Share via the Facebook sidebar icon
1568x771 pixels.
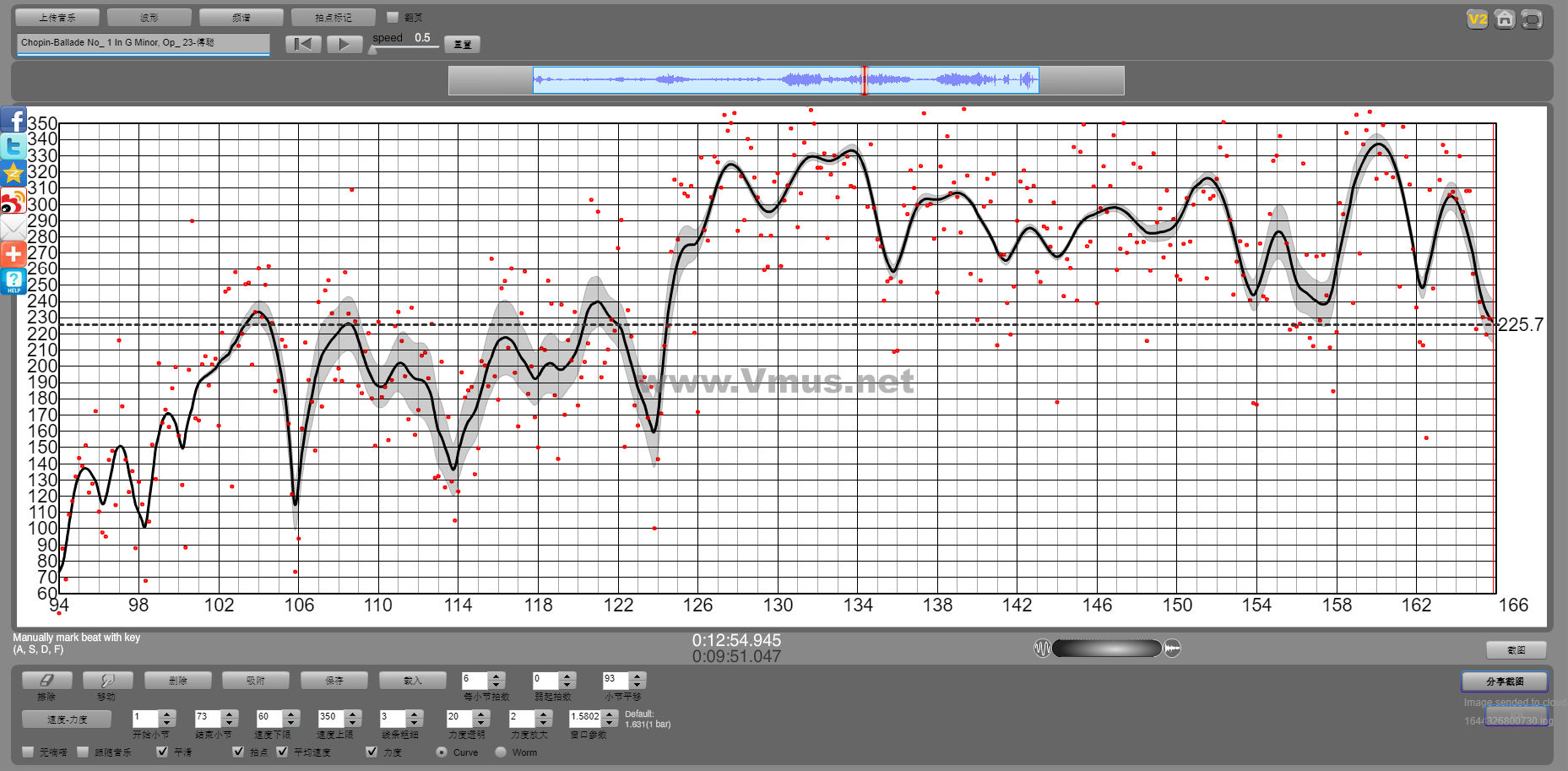(14, 120)
